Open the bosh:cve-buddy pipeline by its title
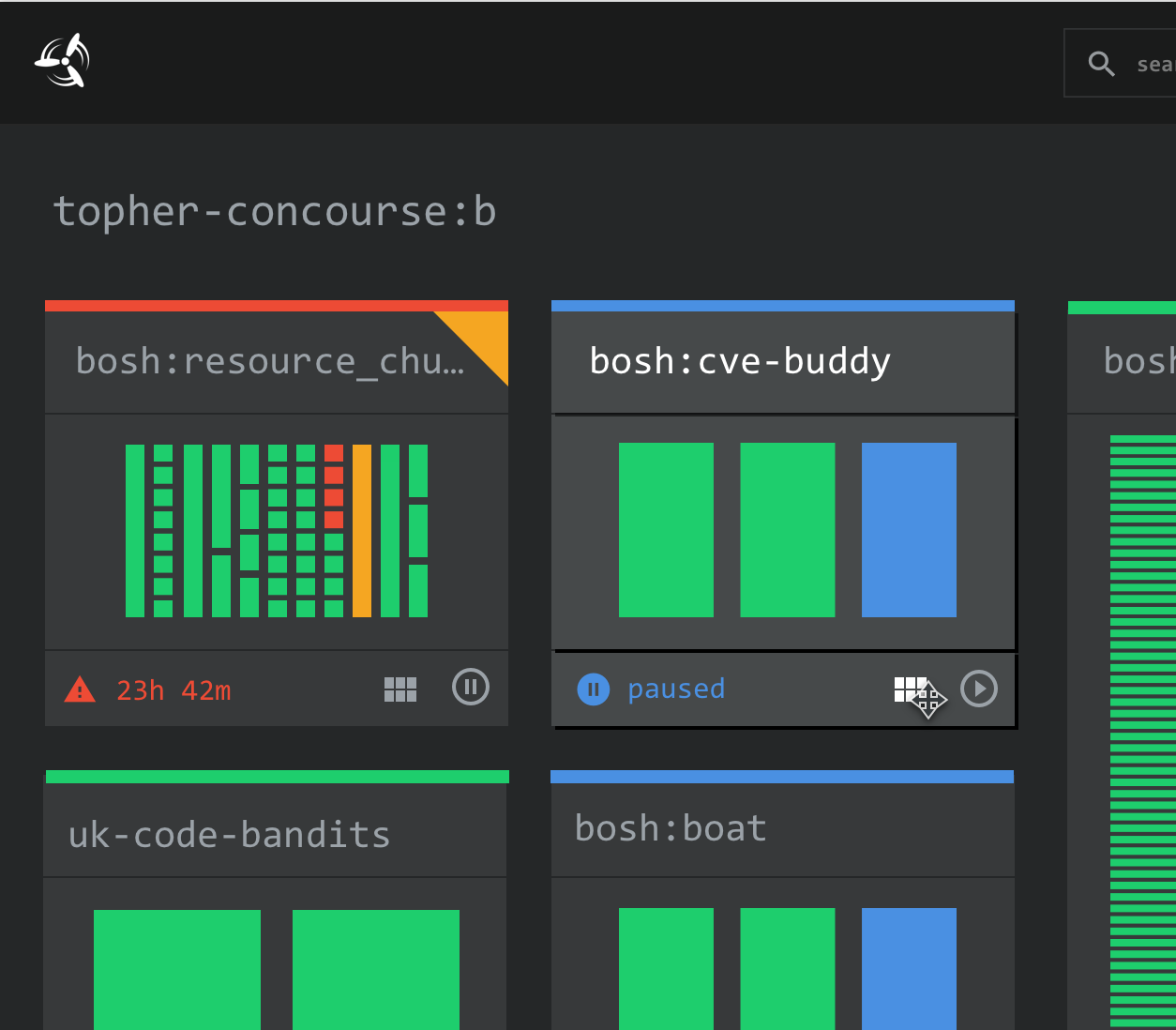The width and height of the screenshot is (1176, 1030). pos(739,361)
